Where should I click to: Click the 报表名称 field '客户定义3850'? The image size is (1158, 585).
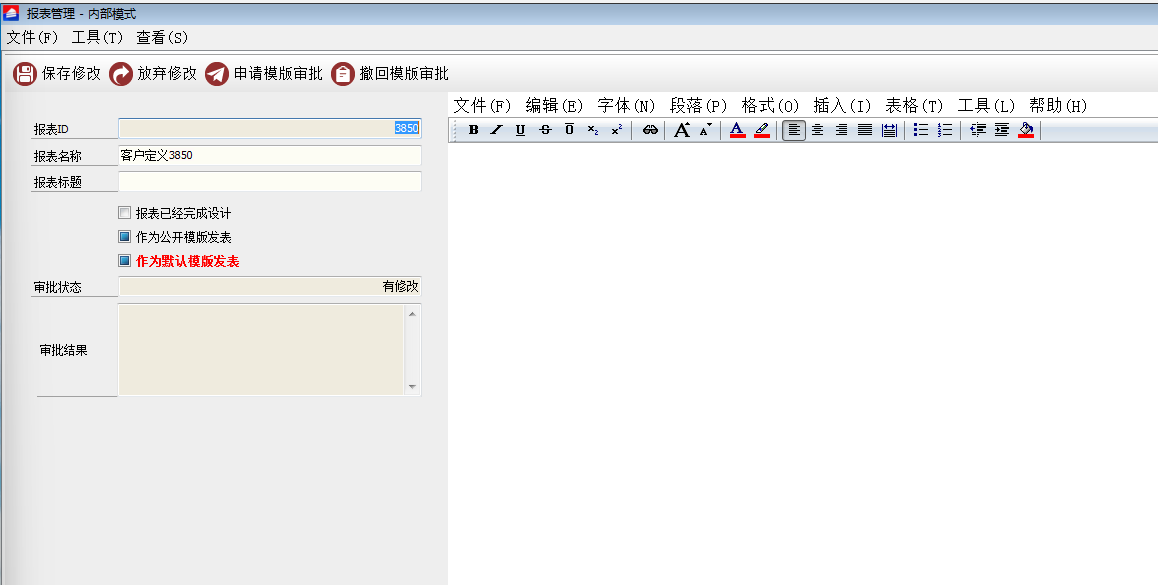pos(270,155)
